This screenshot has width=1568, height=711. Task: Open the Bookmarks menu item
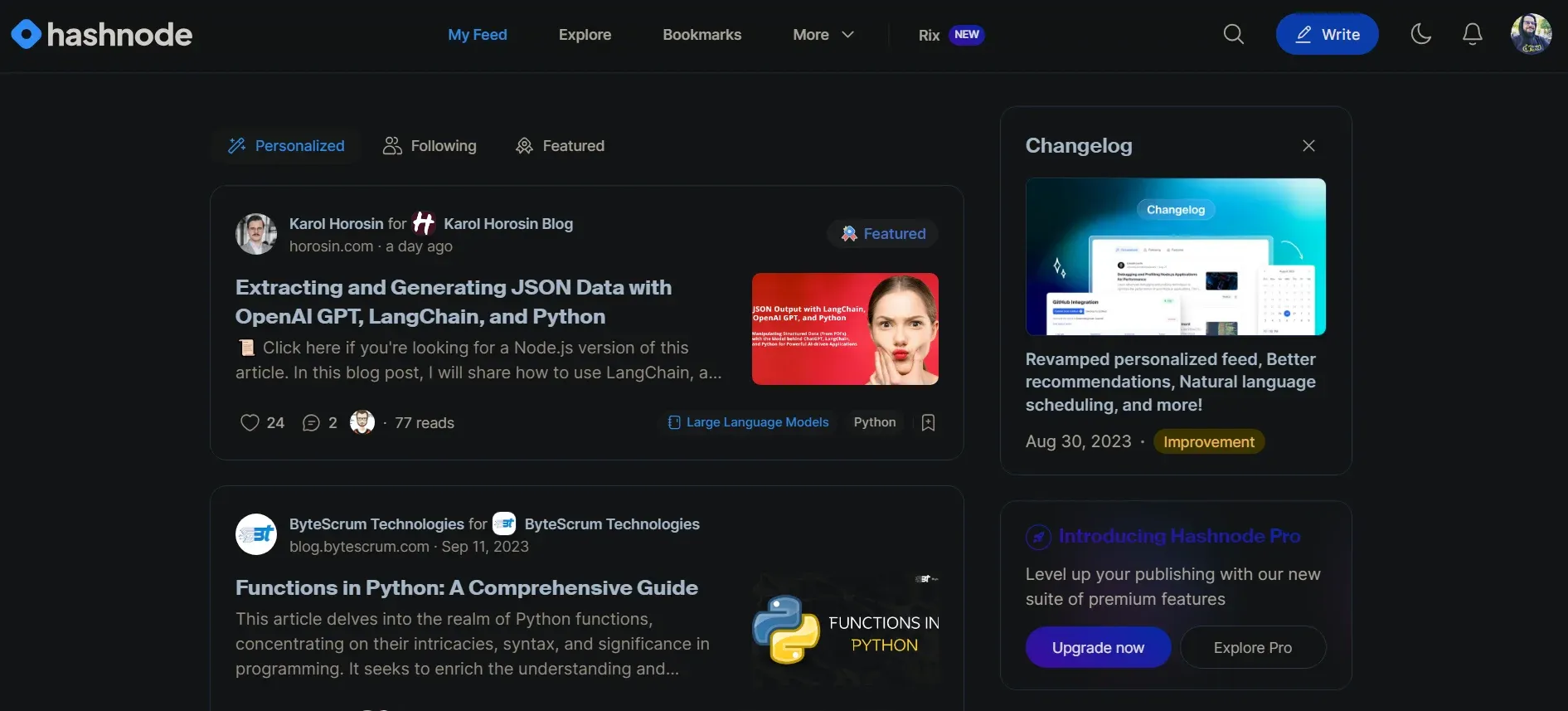(x=702, y=35)
